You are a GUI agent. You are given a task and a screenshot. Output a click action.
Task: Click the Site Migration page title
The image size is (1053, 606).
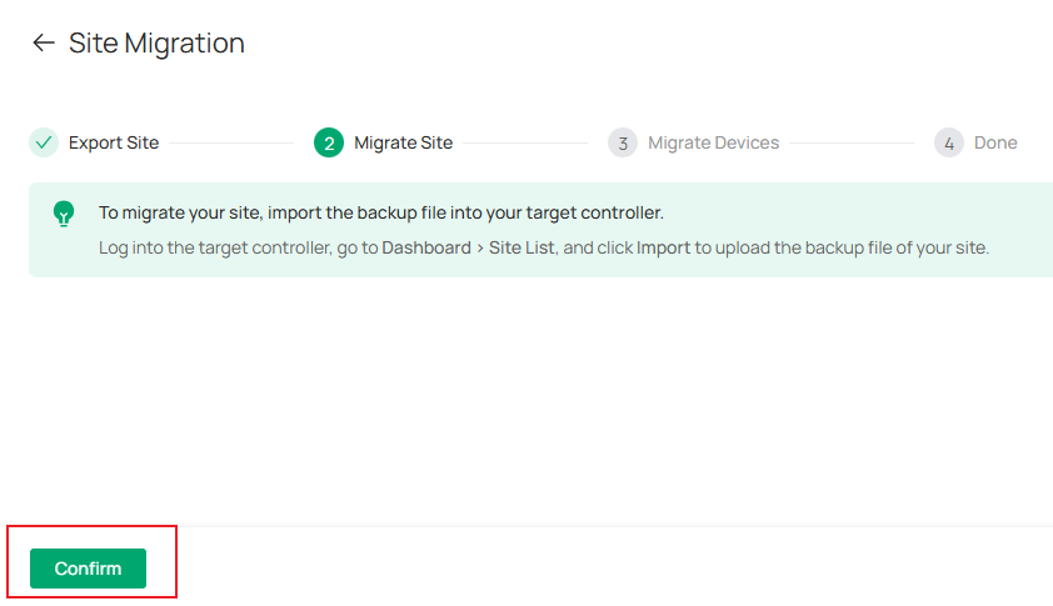click(156, 43)
